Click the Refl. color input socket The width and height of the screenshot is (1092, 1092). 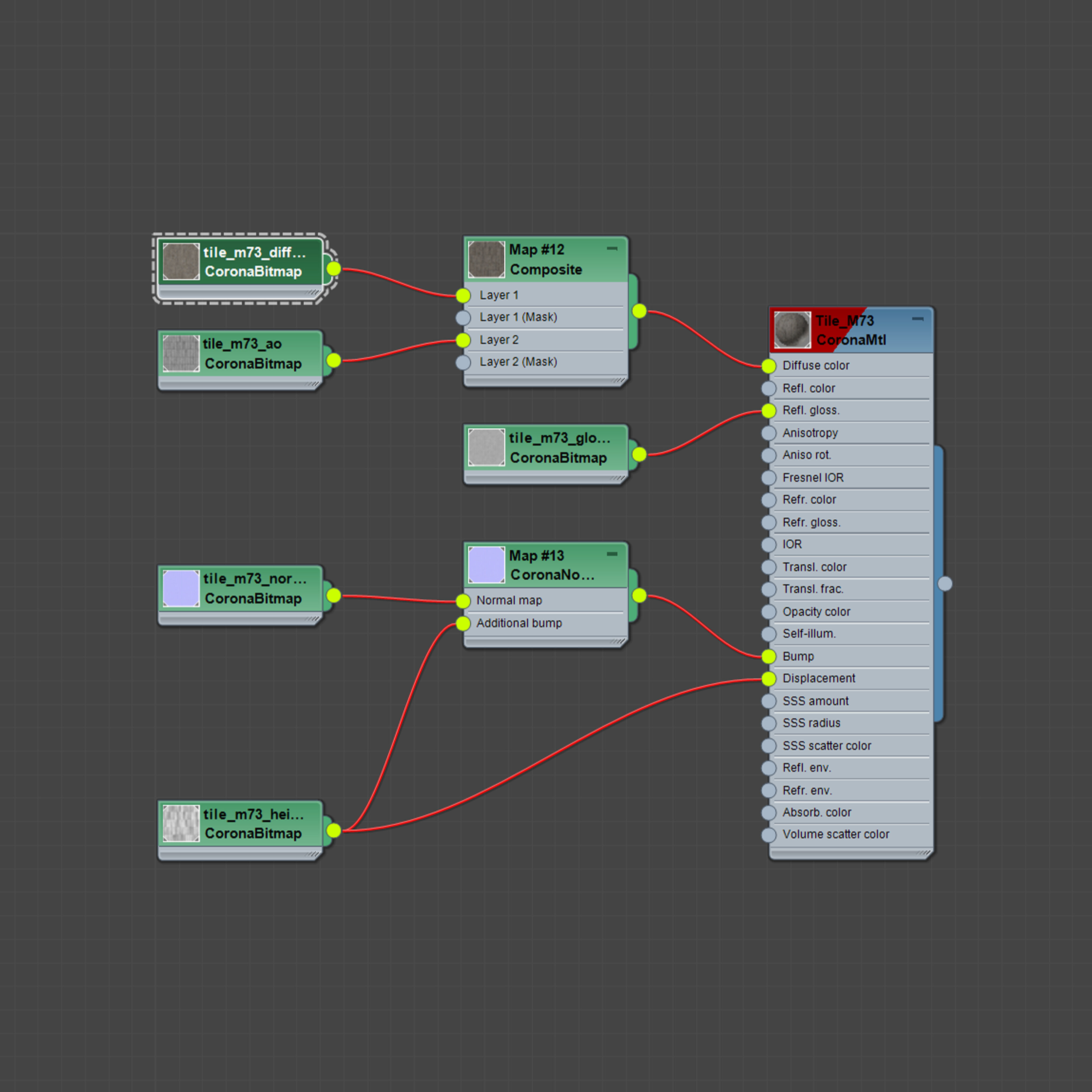click(x=769, y=388)
